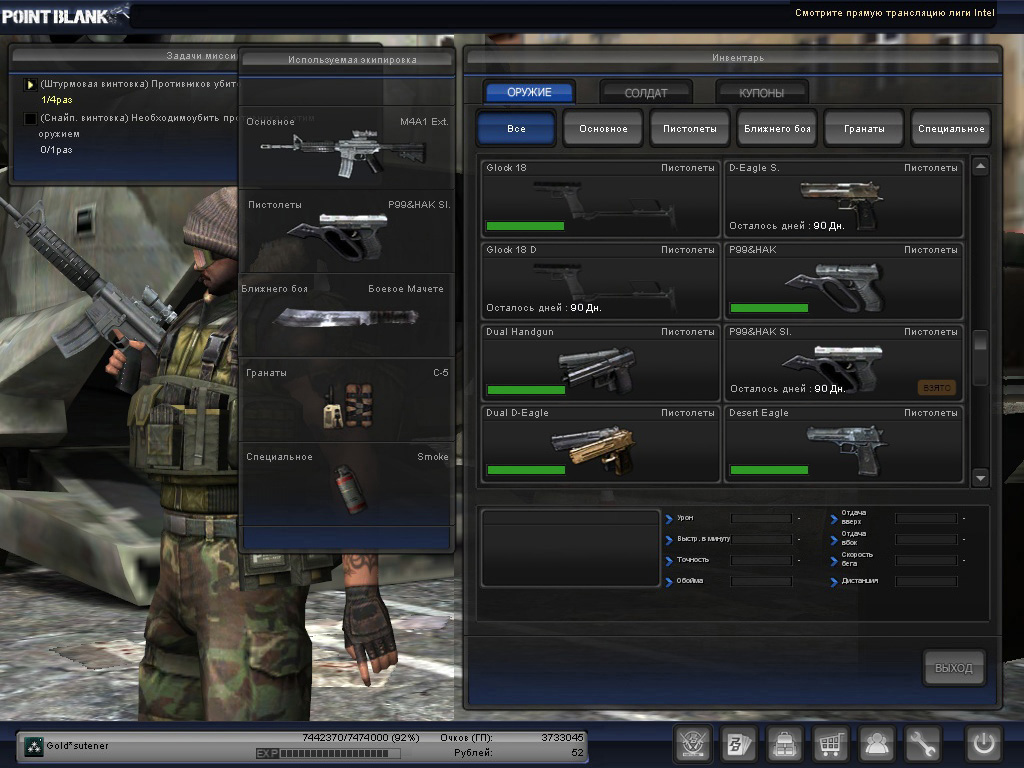
Task: Click the 7442370/7474000 (92%) experience text
Action: coord(360,737)
